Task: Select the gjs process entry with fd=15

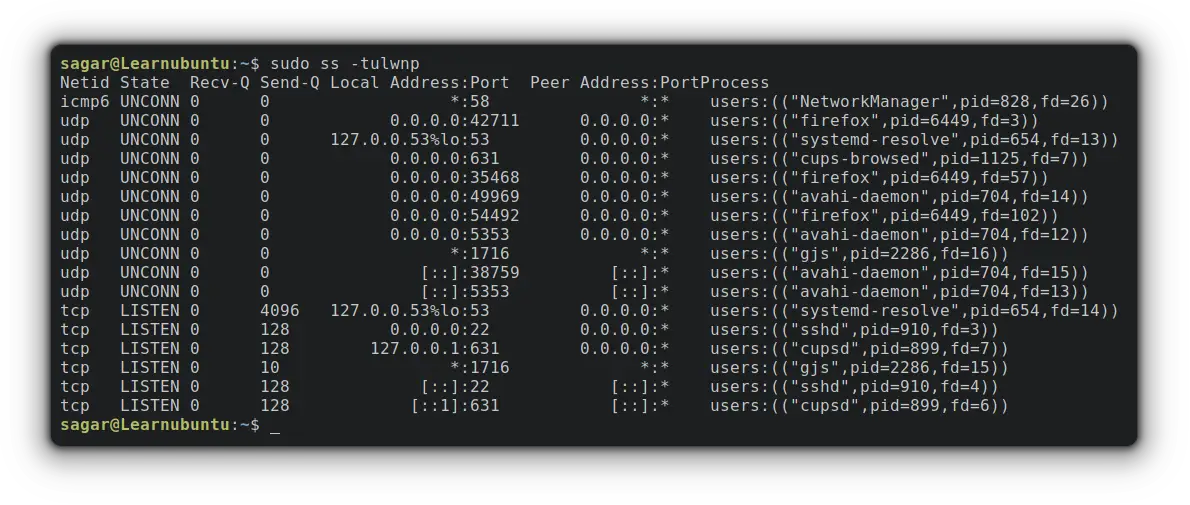Action: tap(859, 368)
